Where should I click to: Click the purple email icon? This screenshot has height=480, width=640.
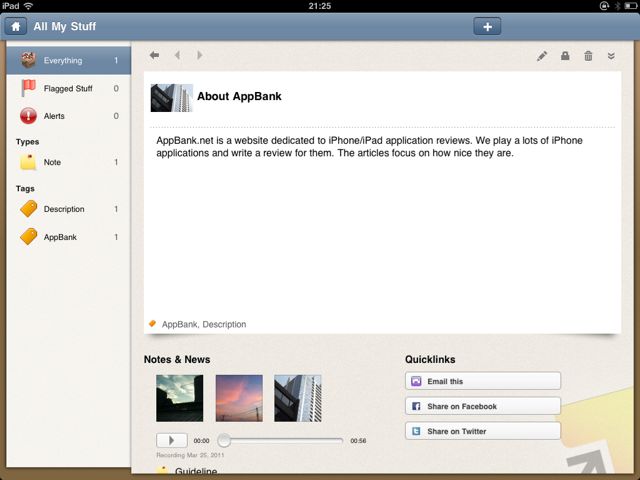coord(416,381)
